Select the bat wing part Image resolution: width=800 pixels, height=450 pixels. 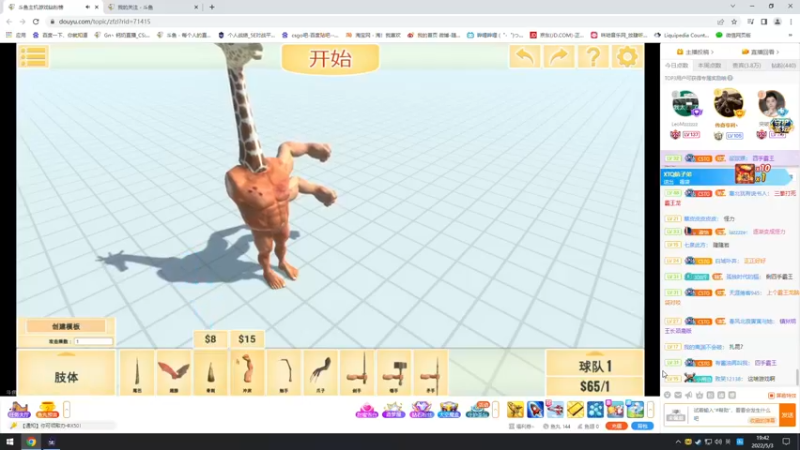click(x=173, y=373)
